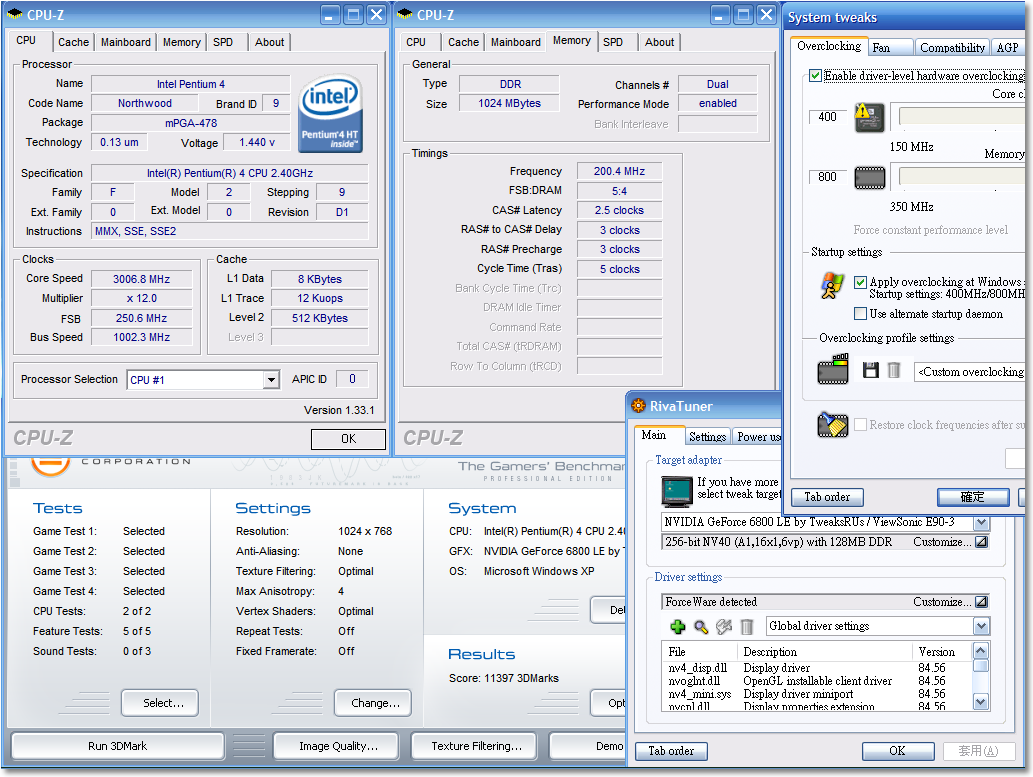Click the wrench edit icon in RivaTuner driver settings

coord(724,627)
